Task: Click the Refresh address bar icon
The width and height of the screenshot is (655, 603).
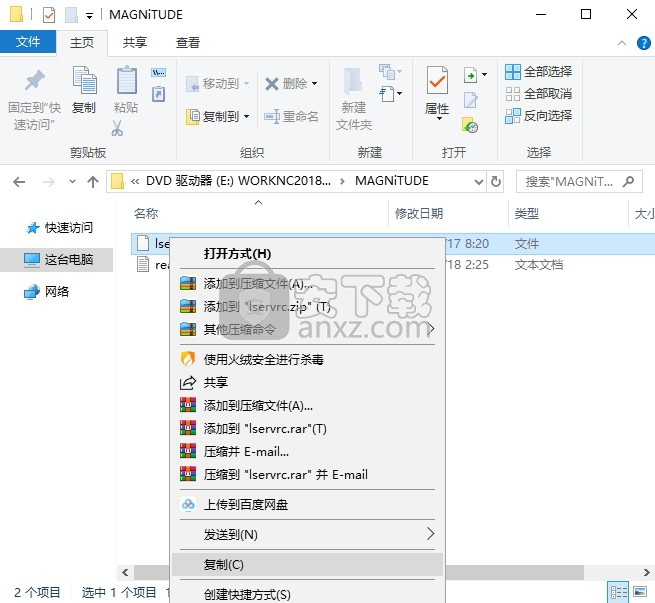Action: coord(495,181)
